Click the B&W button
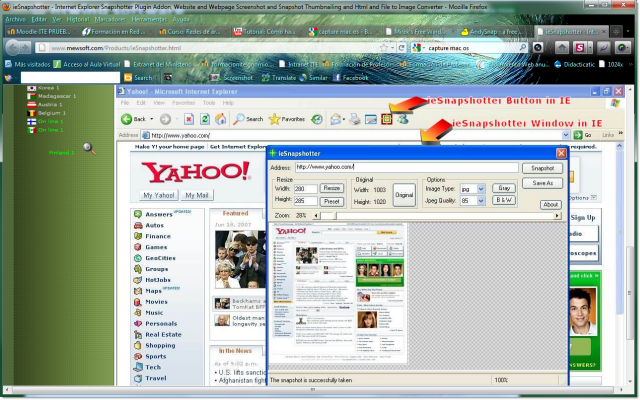The width and height of the screenshot is (640, 400). [x=504, y=200]
